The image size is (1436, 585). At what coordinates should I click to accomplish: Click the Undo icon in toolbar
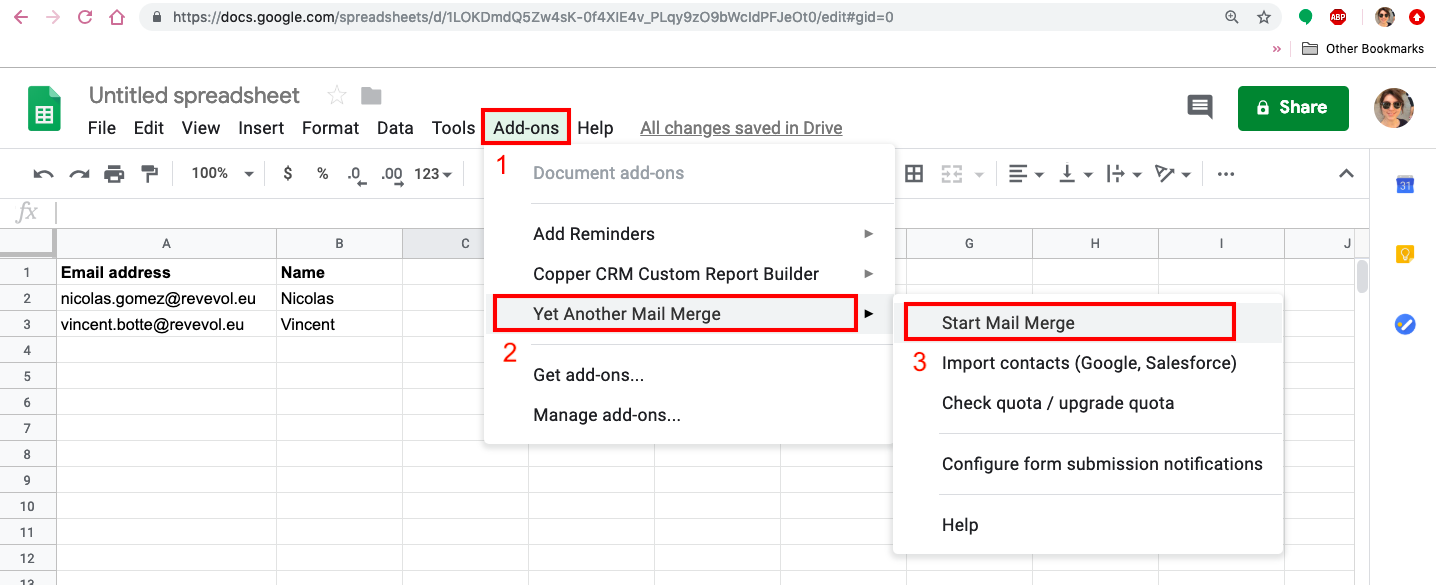pyautogui.click(x=44, y=174)
